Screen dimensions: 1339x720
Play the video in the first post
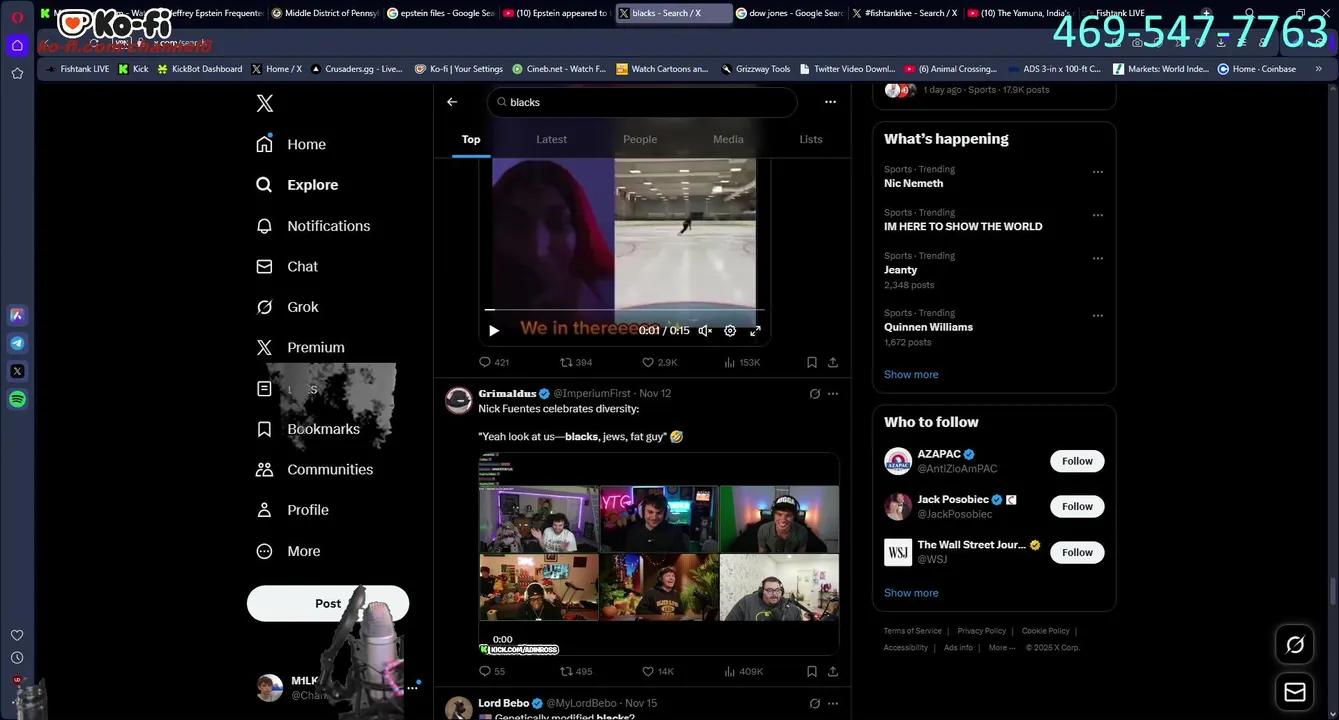pos(493,331)
